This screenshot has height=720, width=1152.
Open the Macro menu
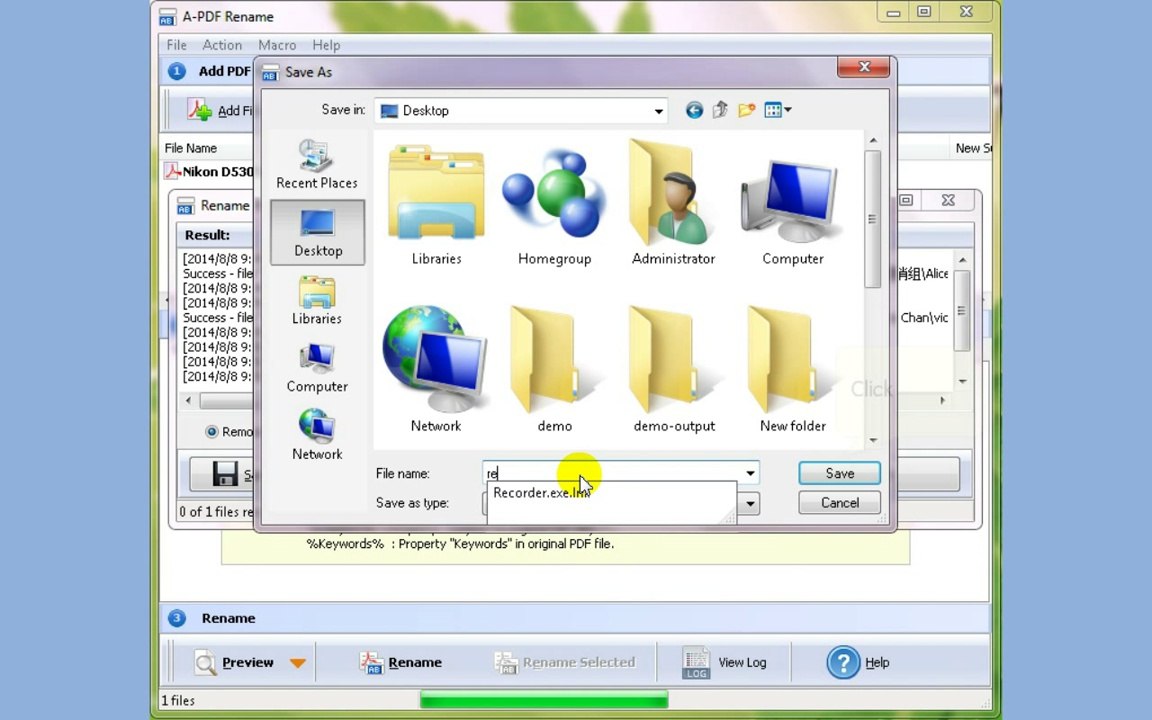277,45
